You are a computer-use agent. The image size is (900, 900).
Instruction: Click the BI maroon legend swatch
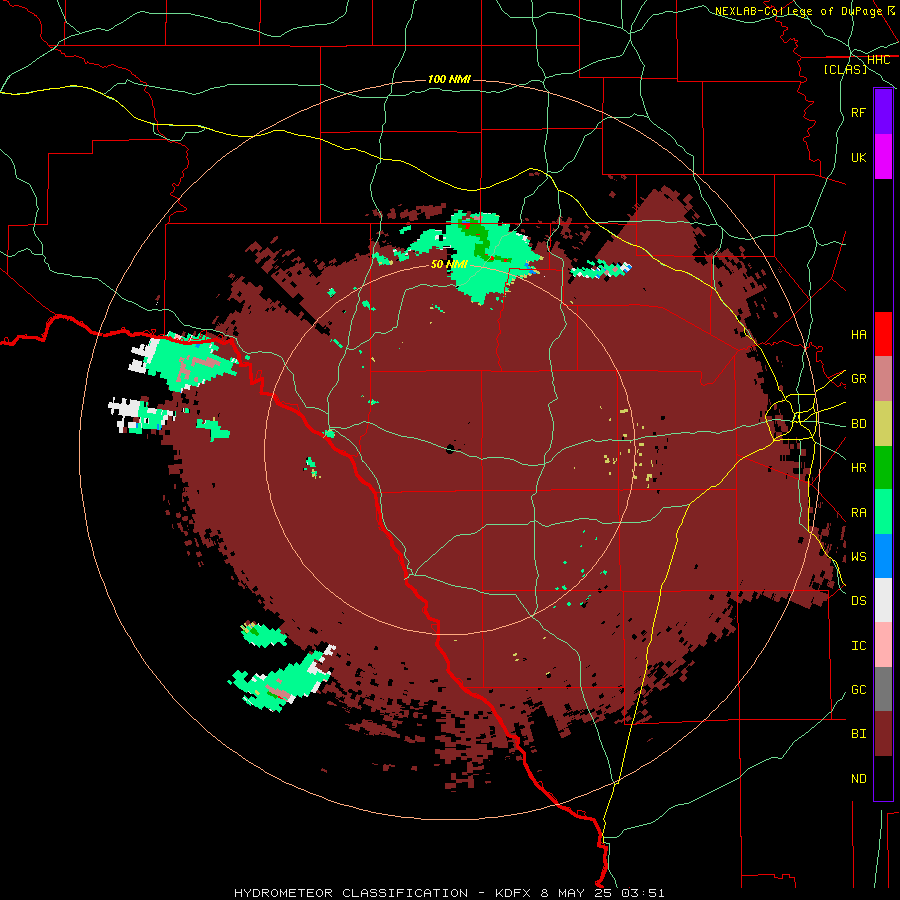(x=883, y=734)
